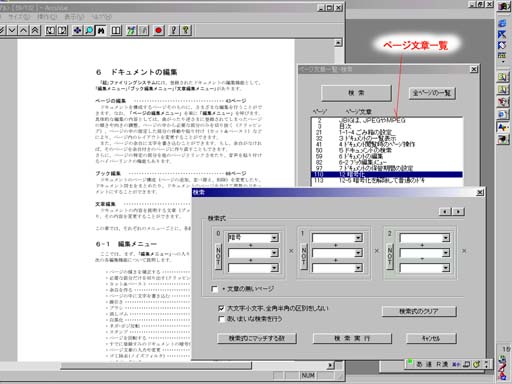
Task: Close the 検索 dialog with its X button
Action: pyautogui.click(x=480, y=193)
